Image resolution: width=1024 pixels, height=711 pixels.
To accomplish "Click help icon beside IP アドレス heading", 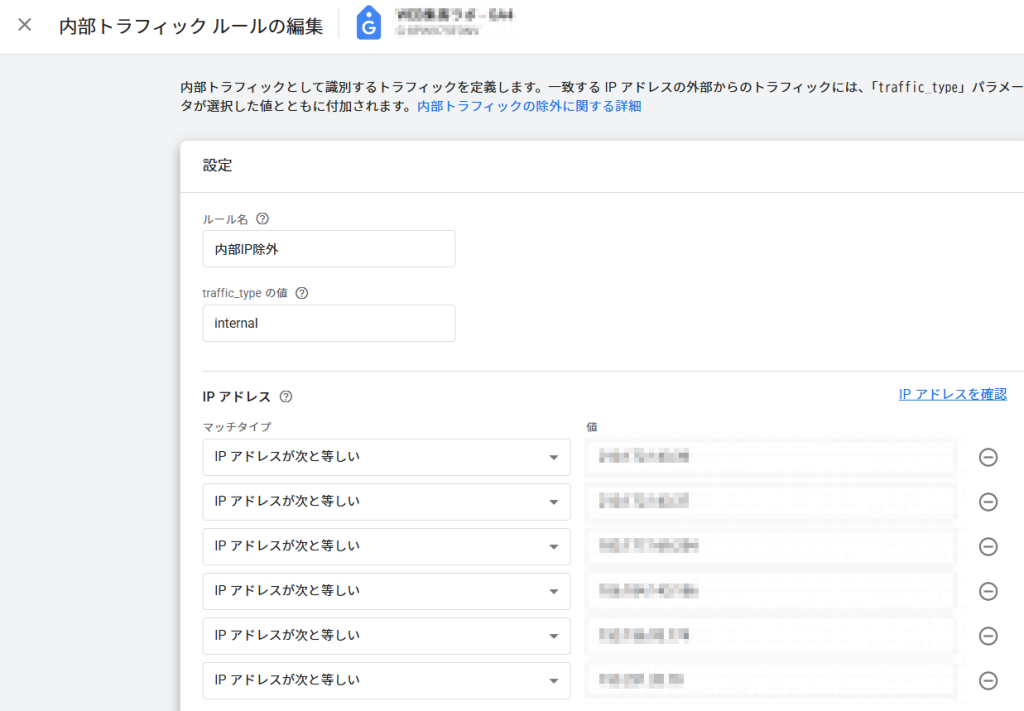I will coord(286,397).
